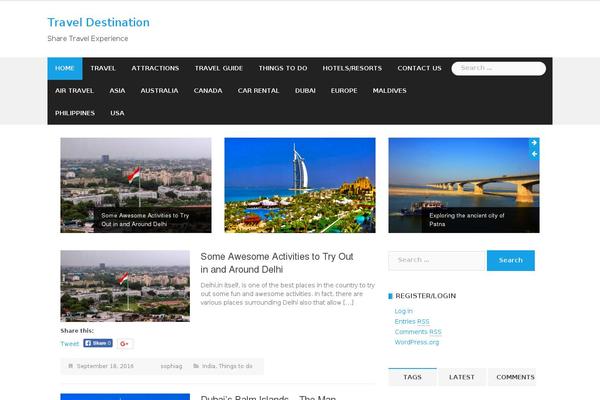The image size is (600, 400).
Task: Click the Delhi slider caption text
Action: [x=145, y=220]
